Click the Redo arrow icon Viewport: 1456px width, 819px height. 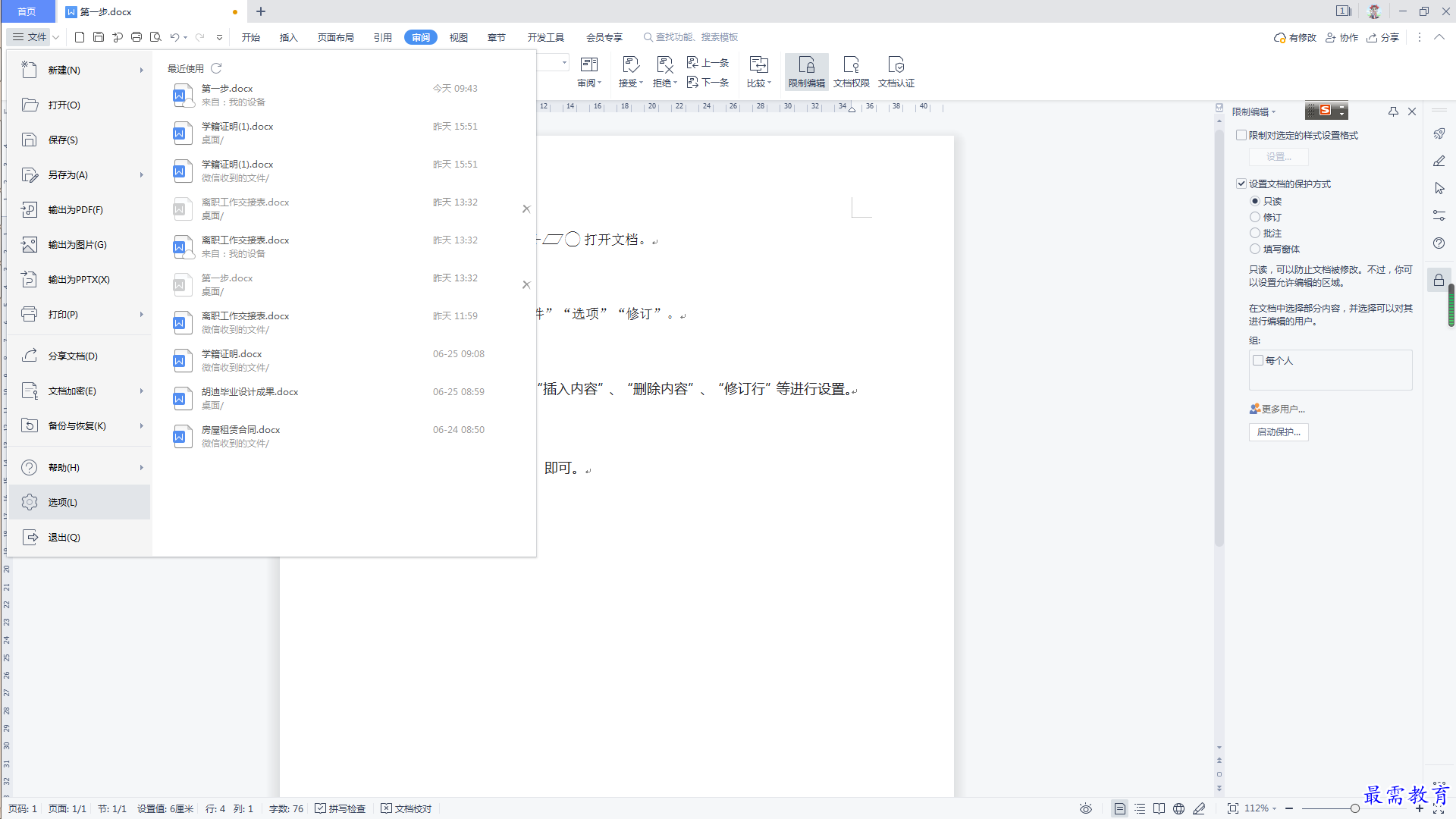200,37
